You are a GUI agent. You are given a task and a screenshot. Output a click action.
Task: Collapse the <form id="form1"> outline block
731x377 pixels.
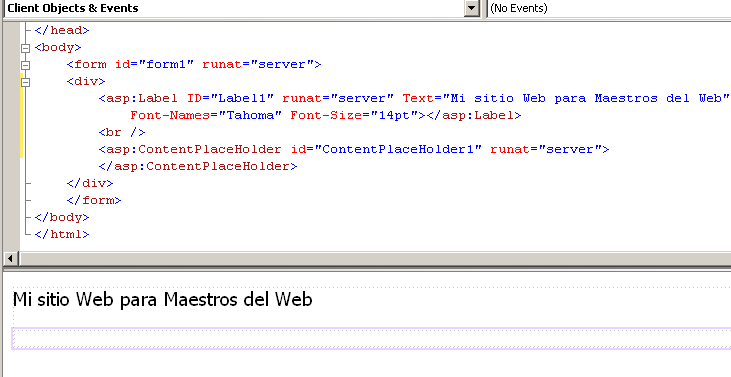26,65
